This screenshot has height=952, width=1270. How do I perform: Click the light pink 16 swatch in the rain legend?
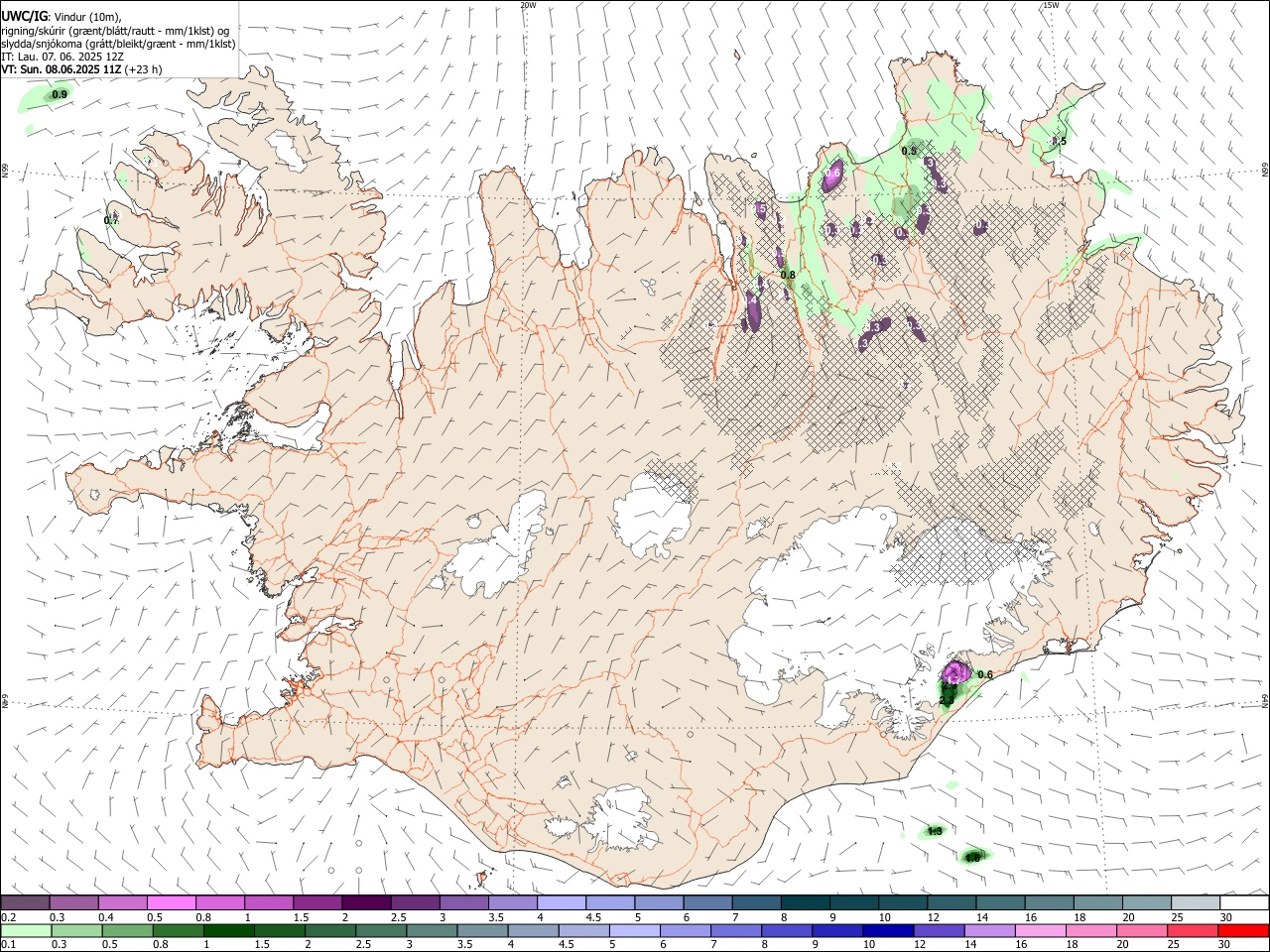pos(1041,930)
